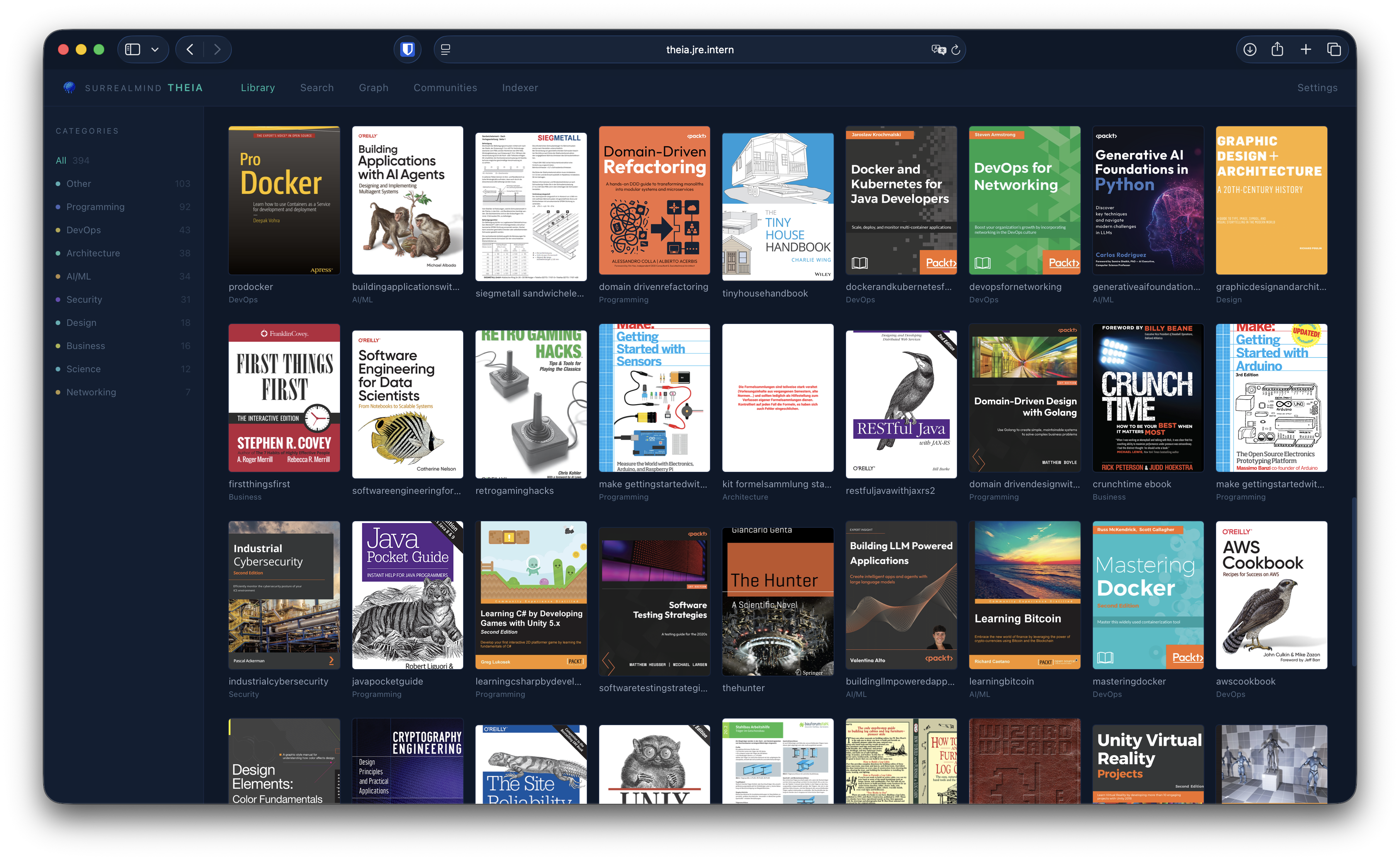Open Generative AI Foundations in Python cover

pos(1148,200)
